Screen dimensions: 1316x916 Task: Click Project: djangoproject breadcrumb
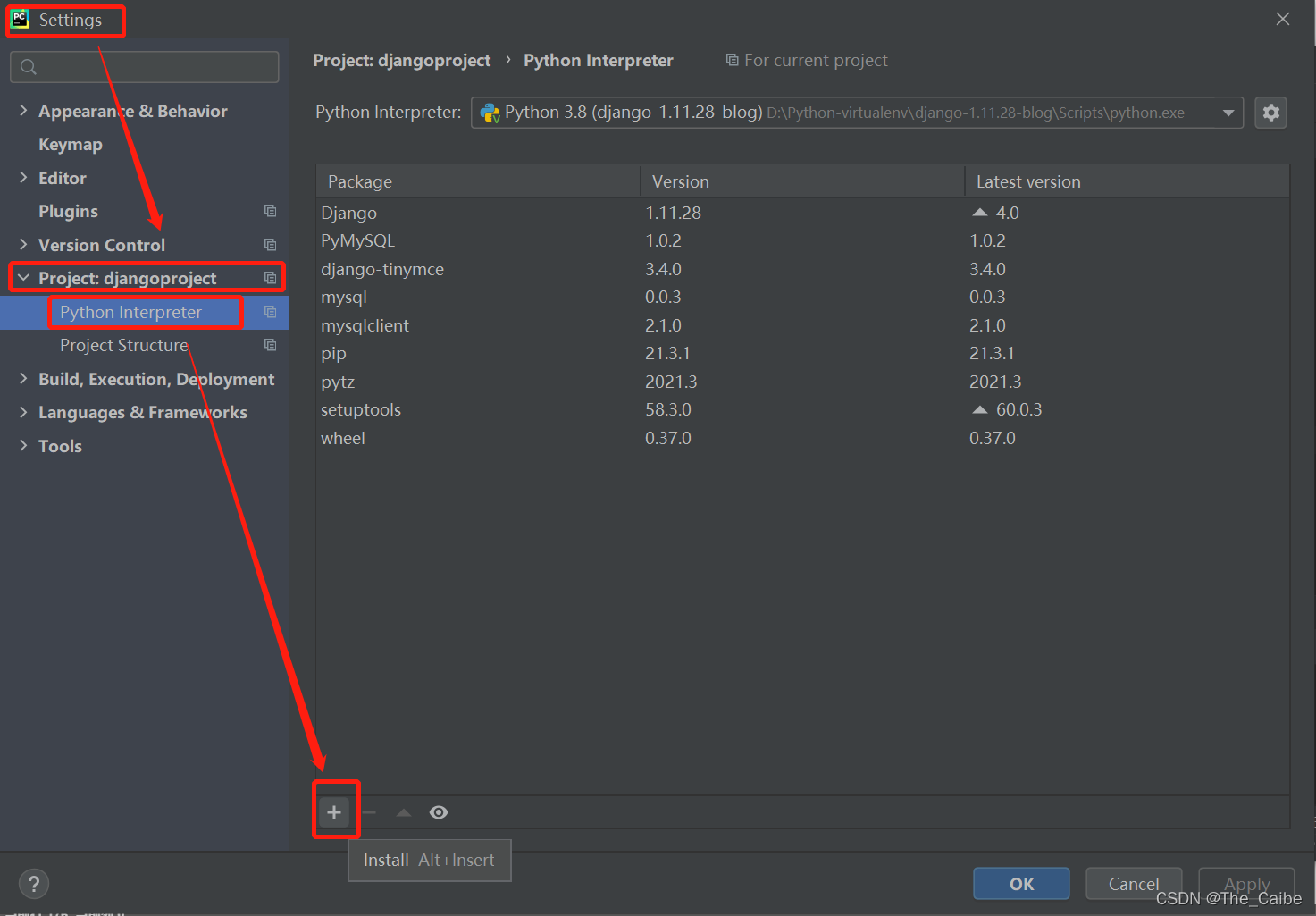401,60
